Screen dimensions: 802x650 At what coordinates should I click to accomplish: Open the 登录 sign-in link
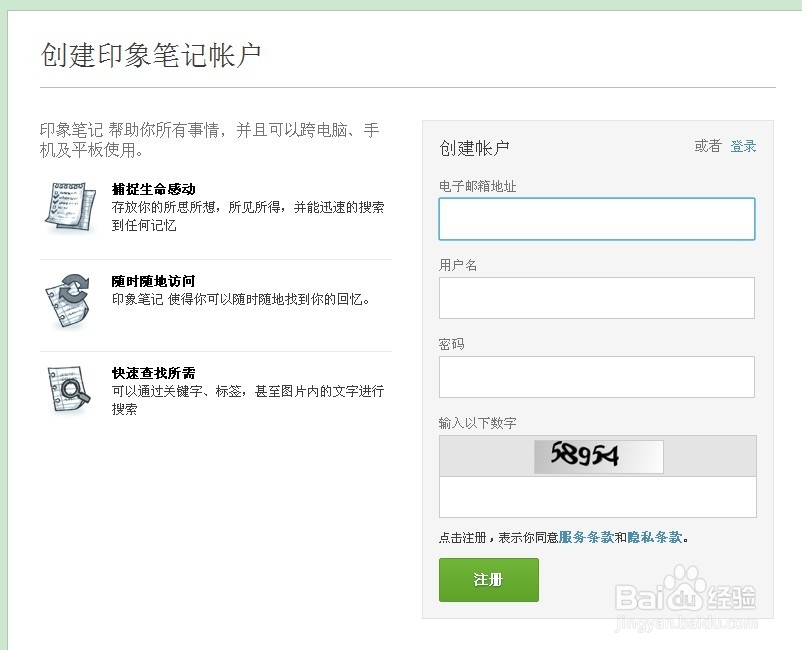coord(743,146)
